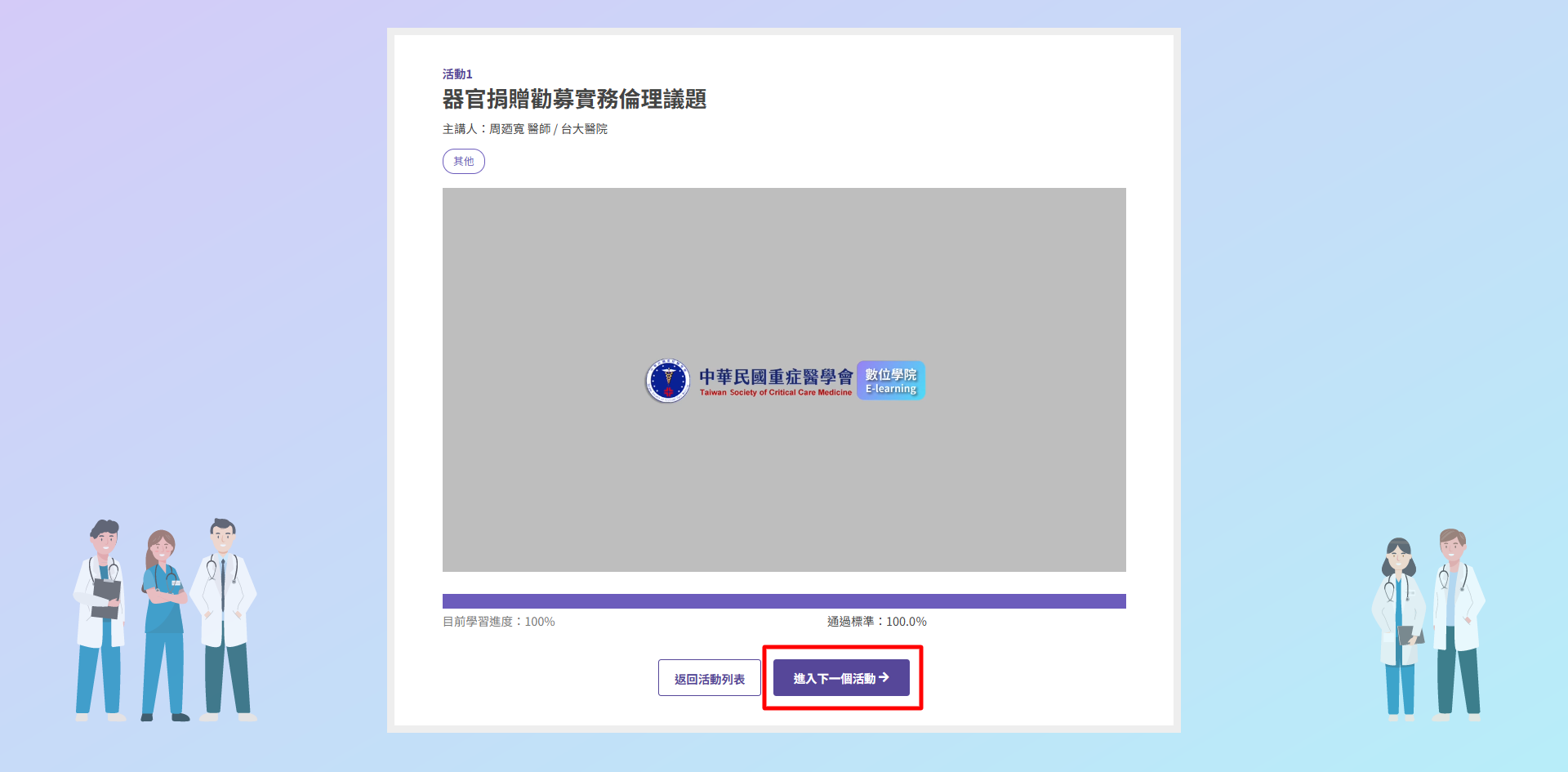Click the title 器官捐贈勸募實務倫理議題
Viewport: 1568px width, 772px height.
pos(574,100)
